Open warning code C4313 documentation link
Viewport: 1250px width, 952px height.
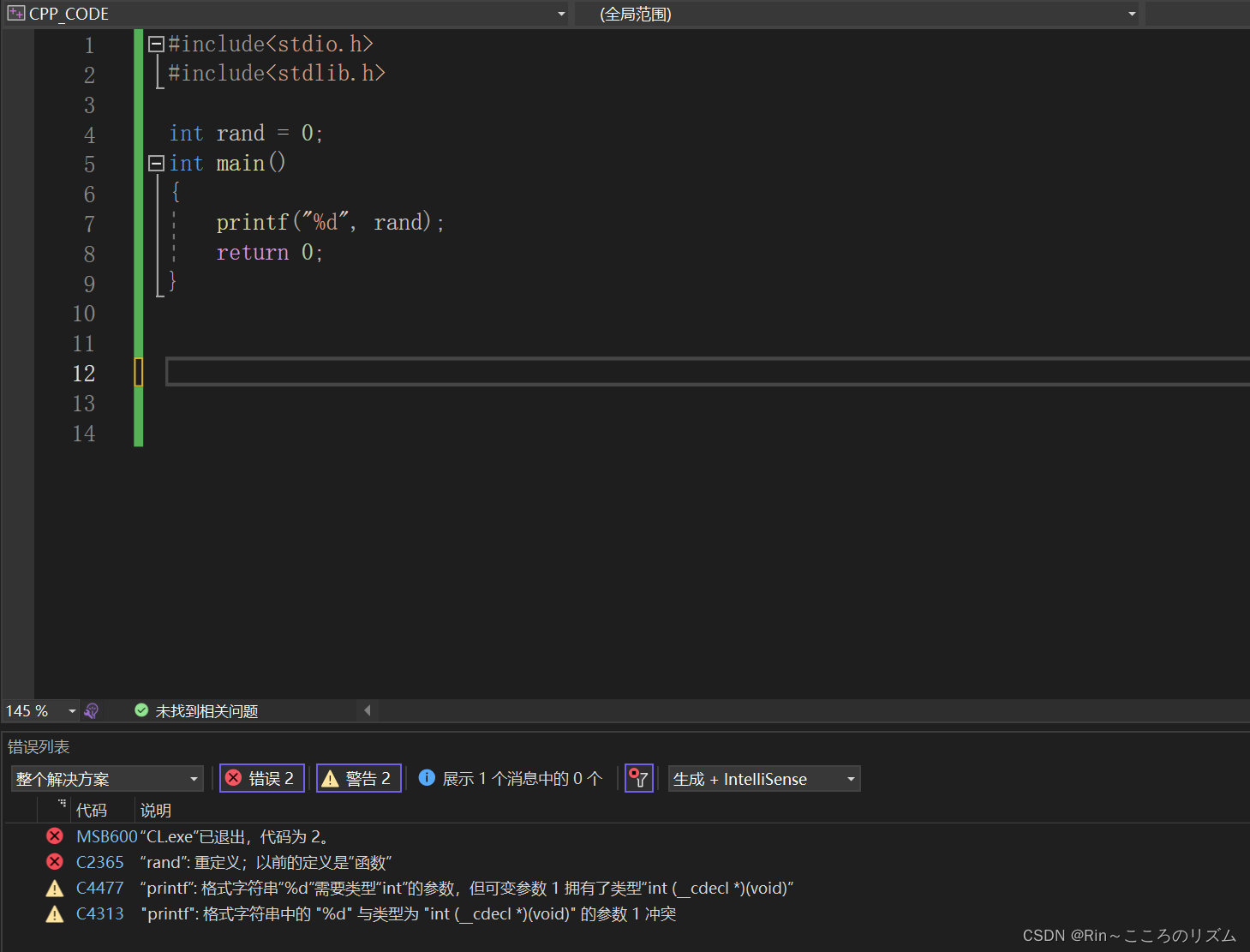[x=100, y=913]
